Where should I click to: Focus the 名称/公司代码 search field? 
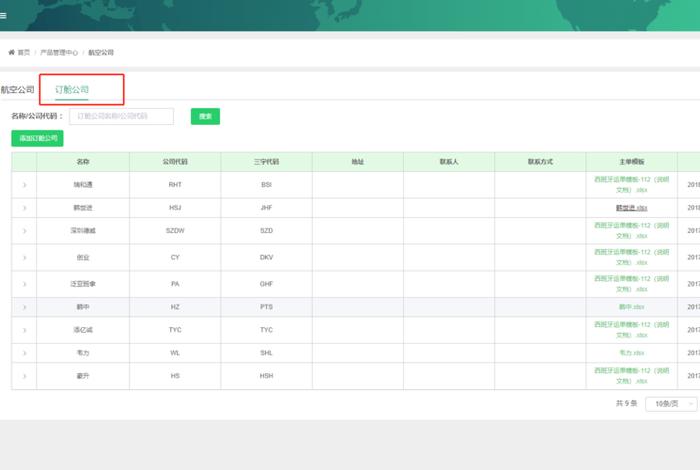pos(121,117)
